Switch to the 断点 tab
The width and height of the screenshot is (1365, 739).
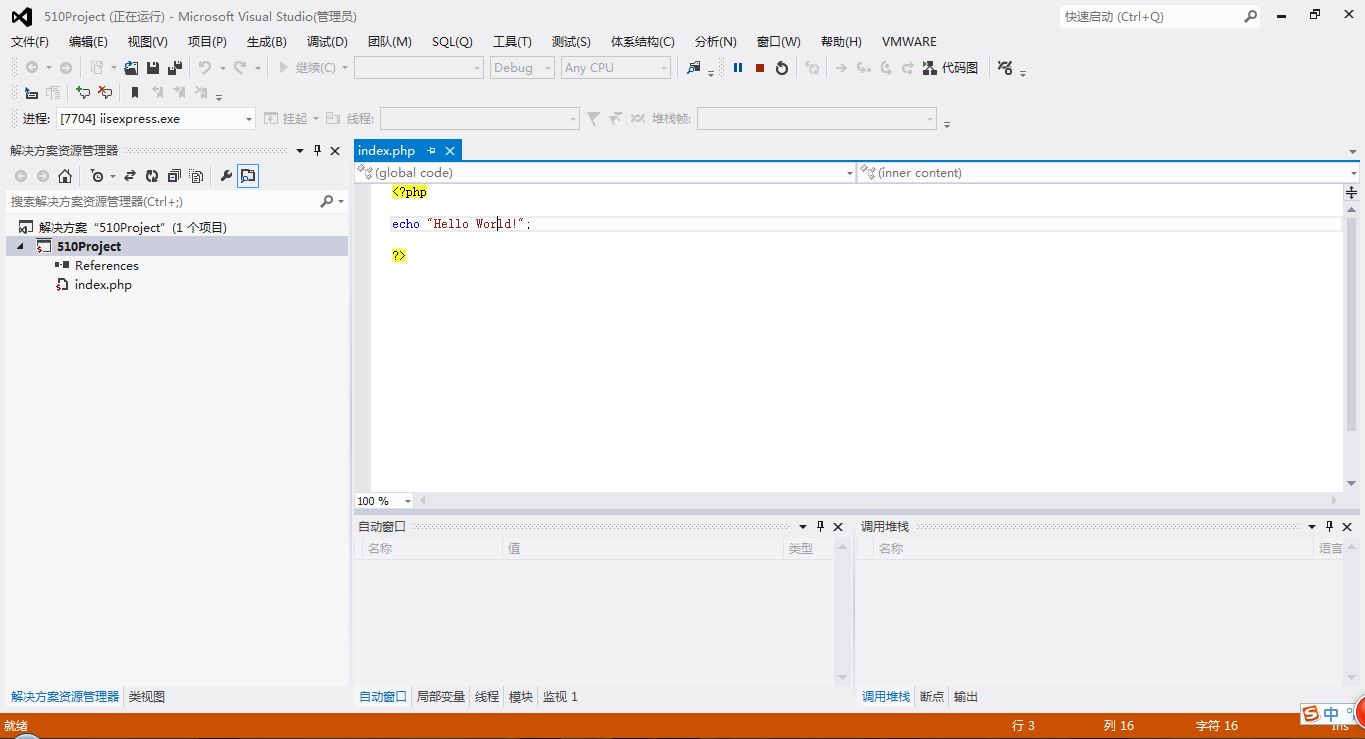932,697
